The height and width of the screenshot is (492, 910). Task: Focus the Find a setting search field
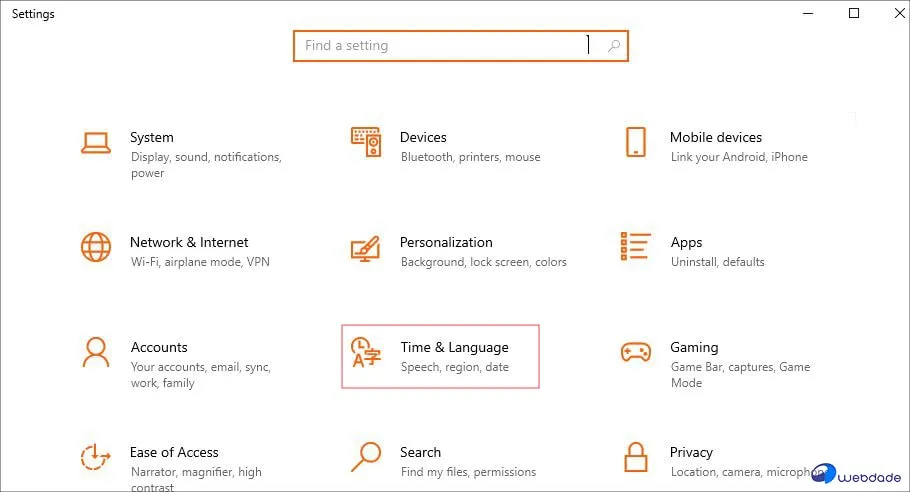click(x=461, y=46)
